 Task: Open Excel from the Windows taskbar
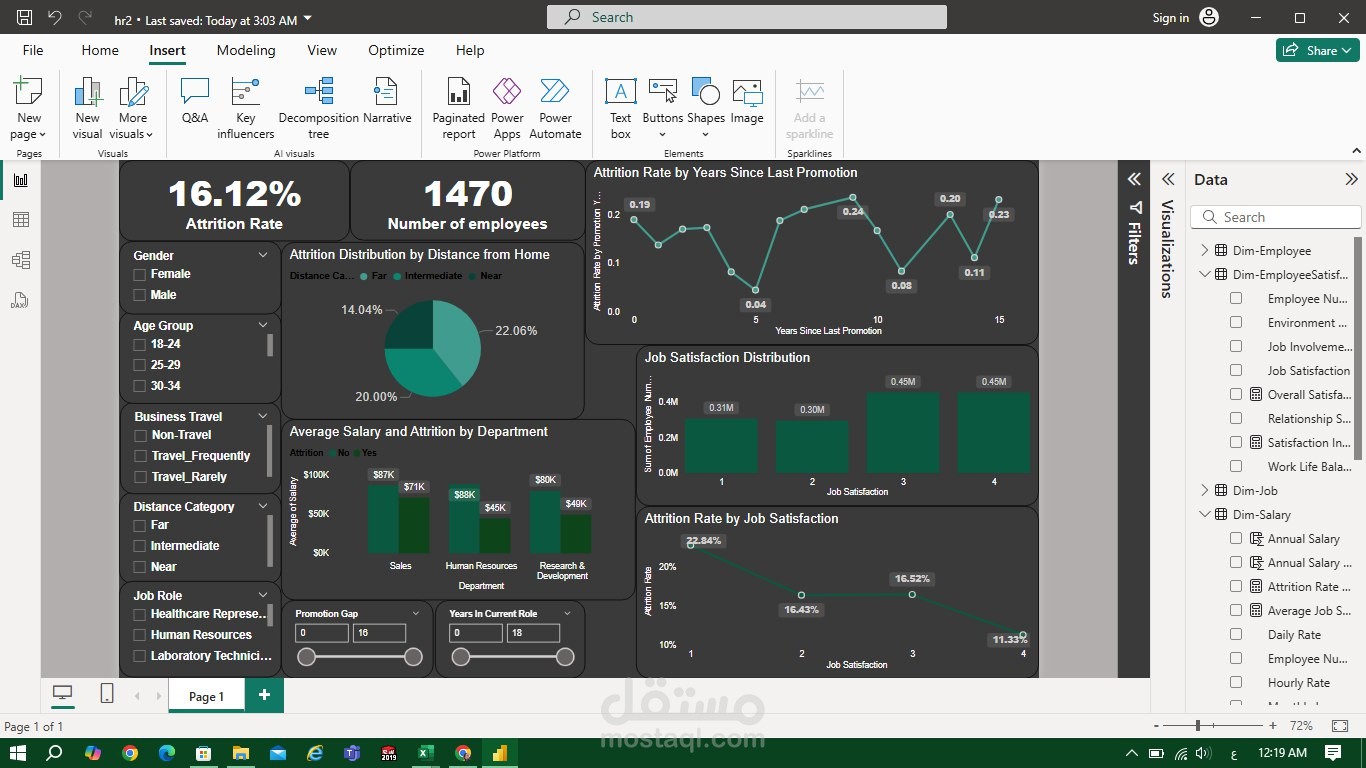pos(425,752)
